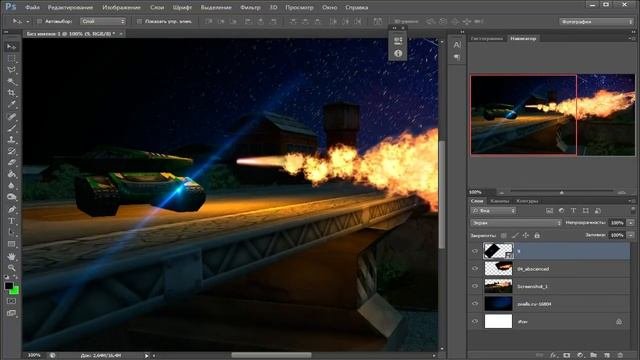Toggle lock position
This screenshot has width=640, height=360.
pos(526,236)
